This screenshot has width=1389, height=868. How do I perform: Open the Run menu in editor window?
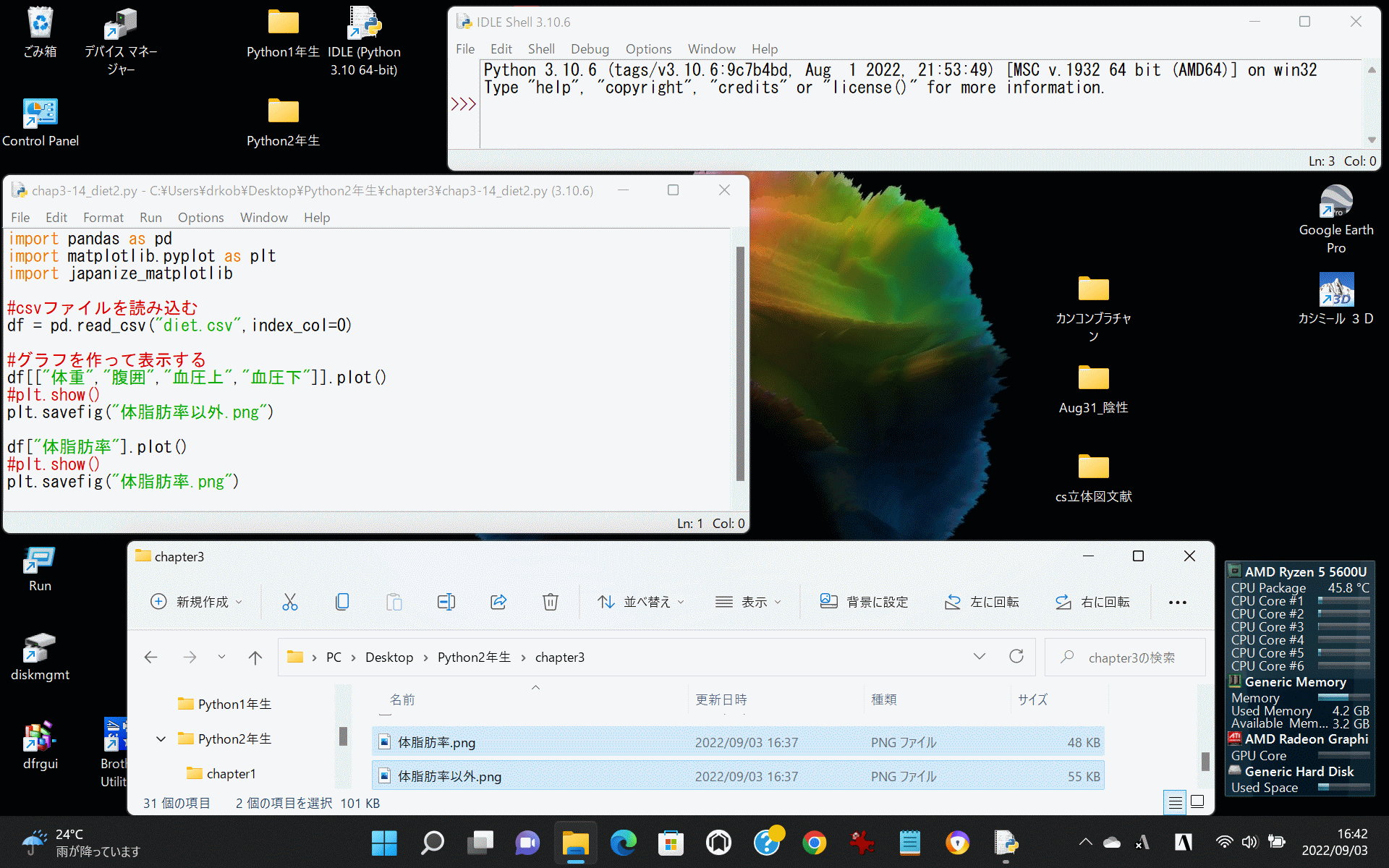coord(150,218)
